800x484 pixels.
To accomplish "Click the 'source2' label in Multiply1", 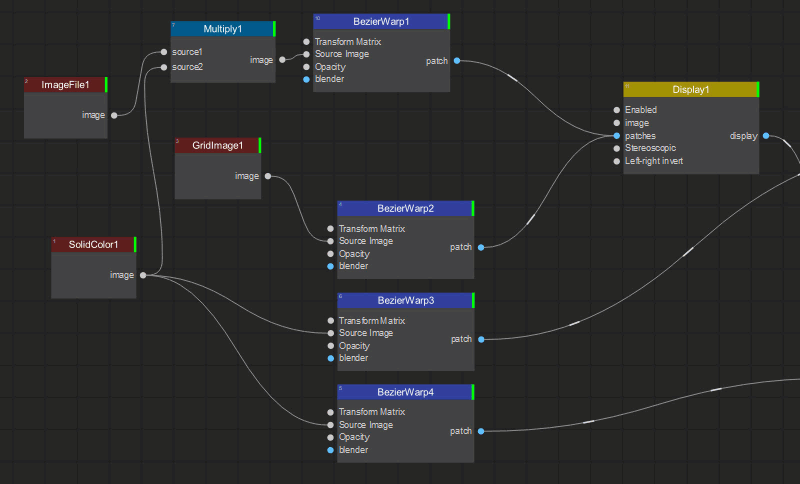I will point(187,67).
